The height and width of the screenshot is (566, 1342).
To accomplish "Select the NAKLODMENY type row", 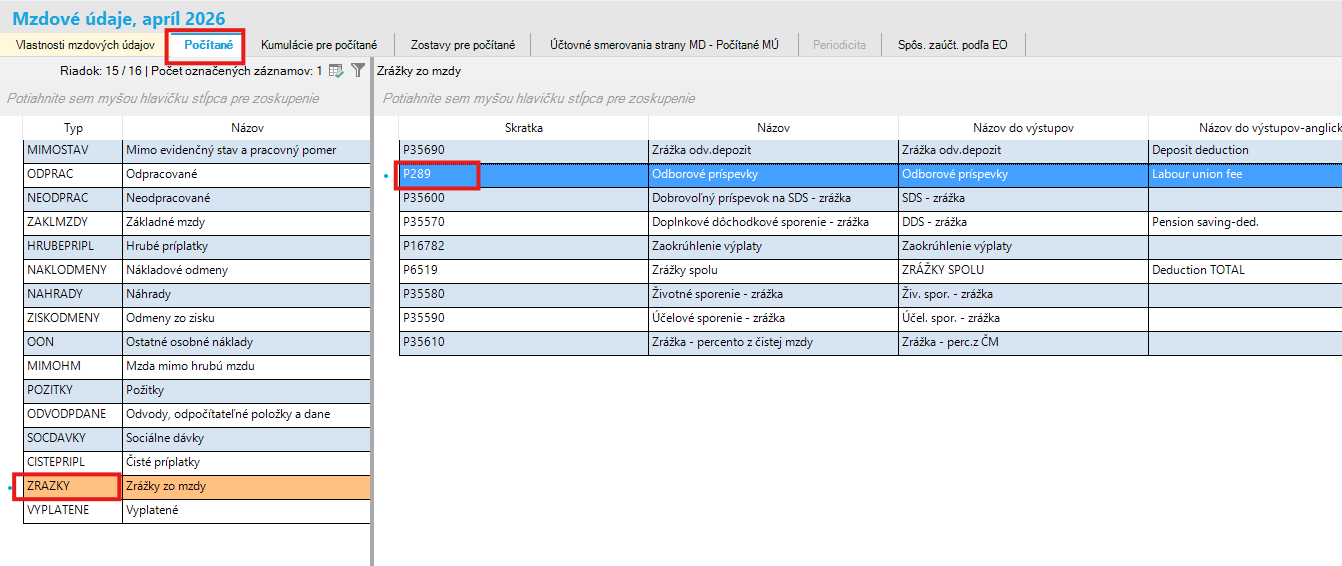I will coord(197,271).
